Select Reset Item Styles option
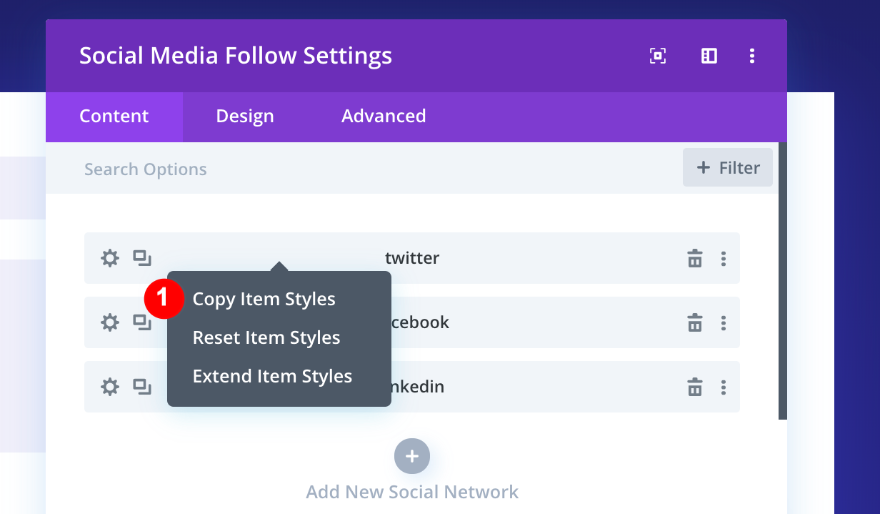Viewport: 880px width, 514px height. tap(266, 338)
